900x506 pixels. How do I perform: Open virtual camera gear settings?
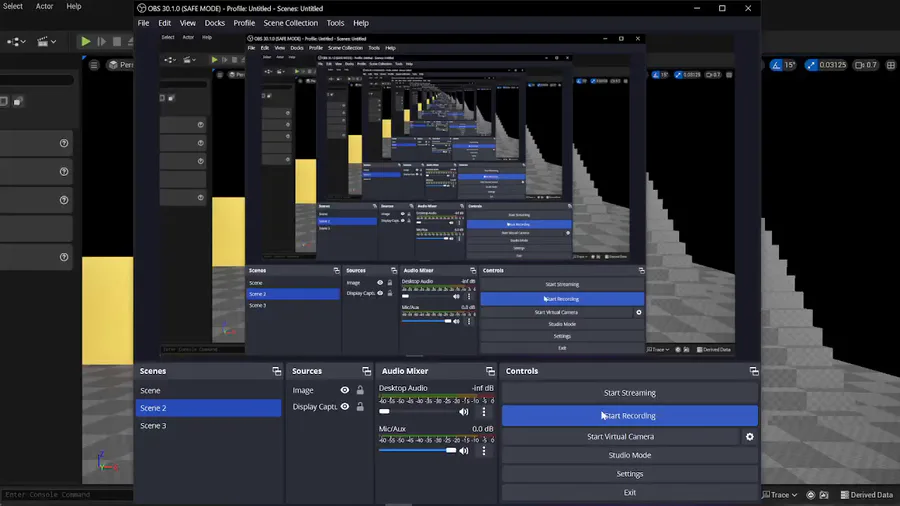(x=750, y=437)
